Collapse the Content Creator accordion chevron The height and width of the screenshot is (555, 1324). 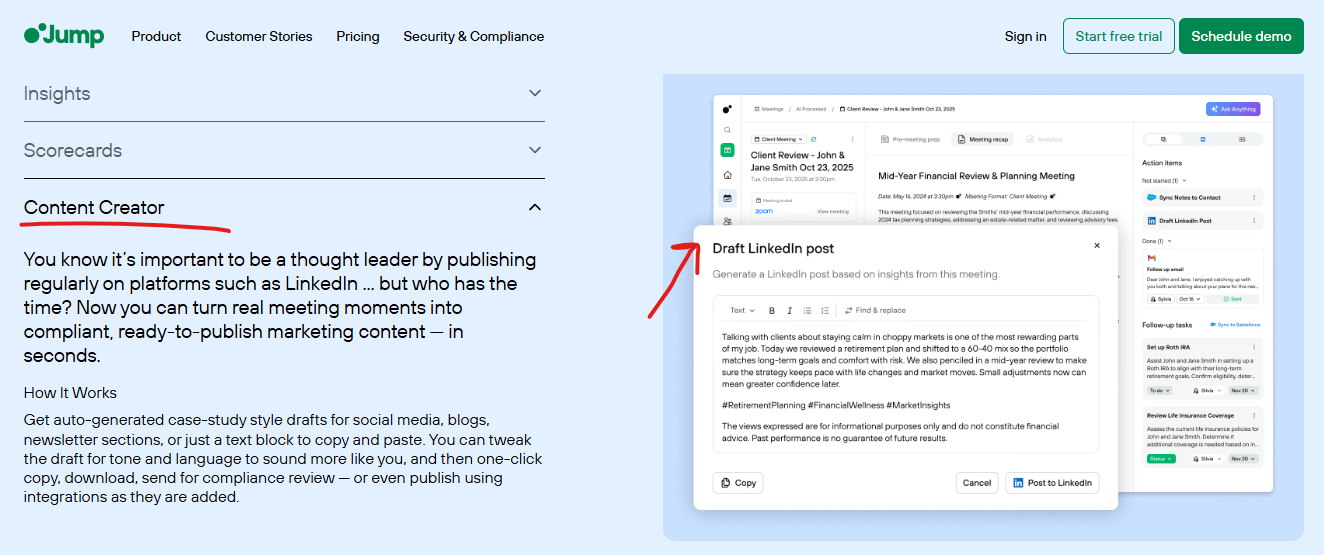[535, 207]
